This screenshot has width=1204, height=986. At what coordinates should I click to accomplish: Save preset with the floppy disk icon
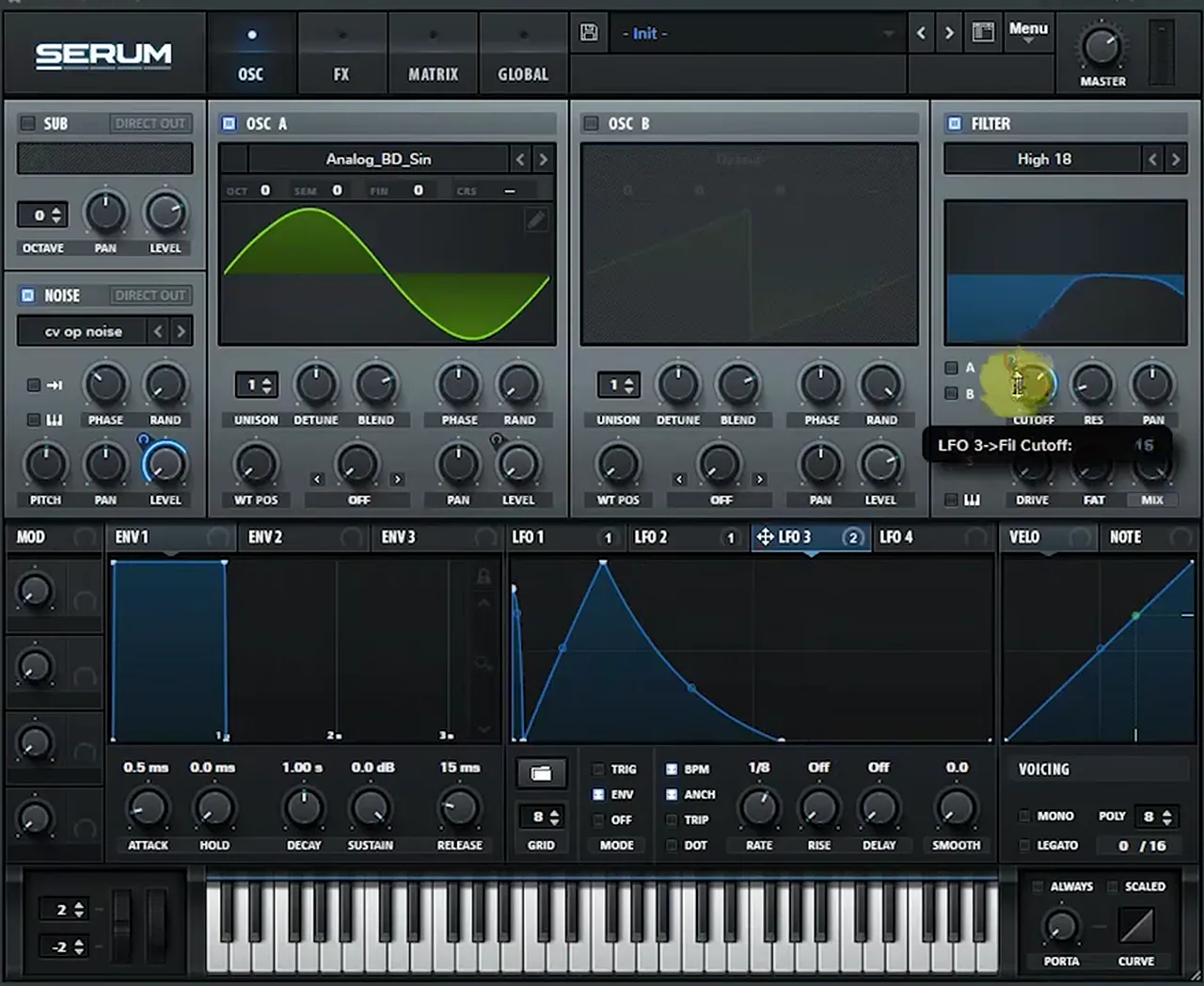[589, 33]
